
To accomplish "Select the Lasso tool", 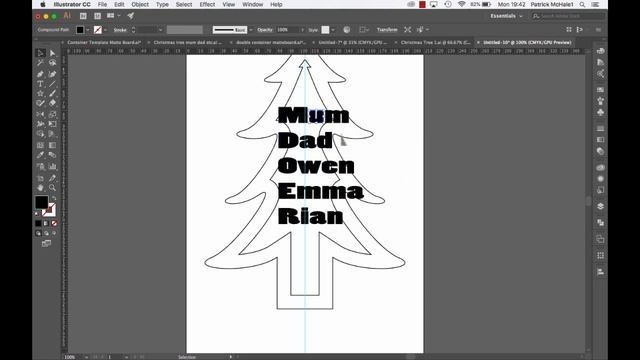I will [52, 63].
